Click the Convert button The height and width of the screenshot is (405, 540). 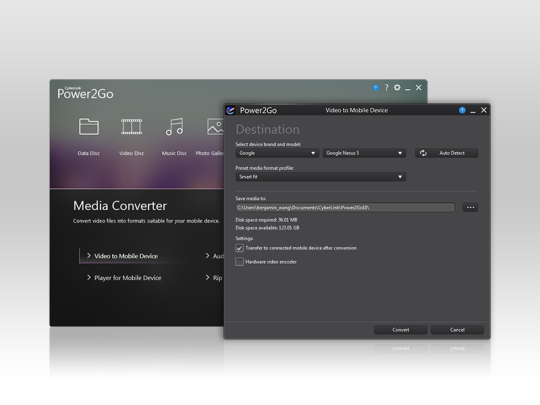tap(401, 330)
